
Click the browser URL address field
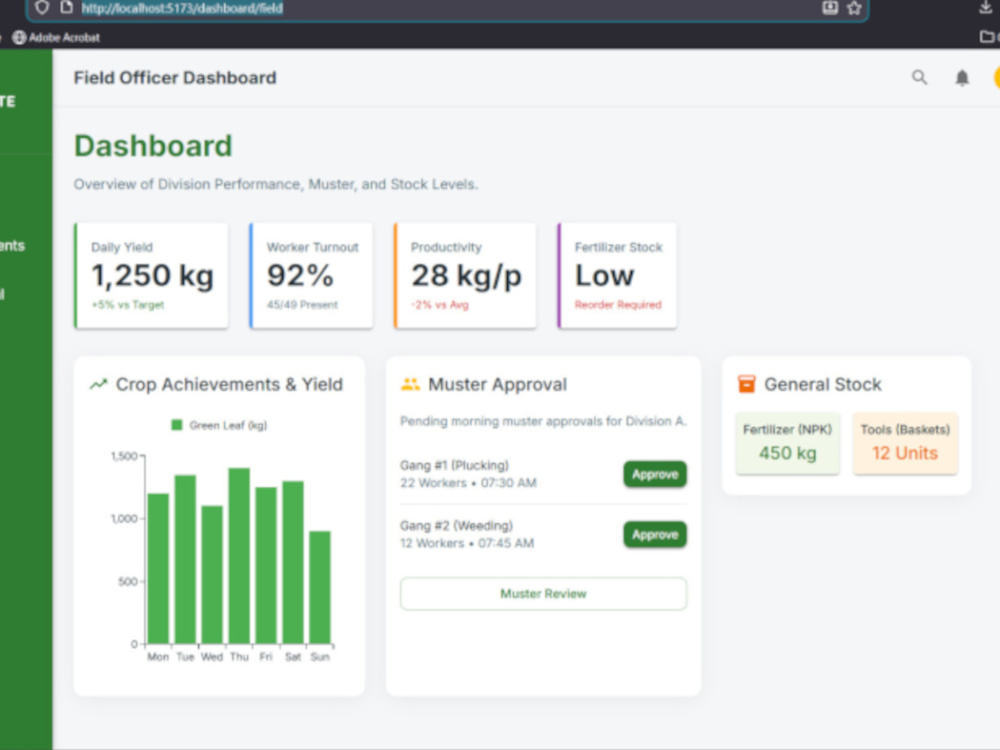446,8
